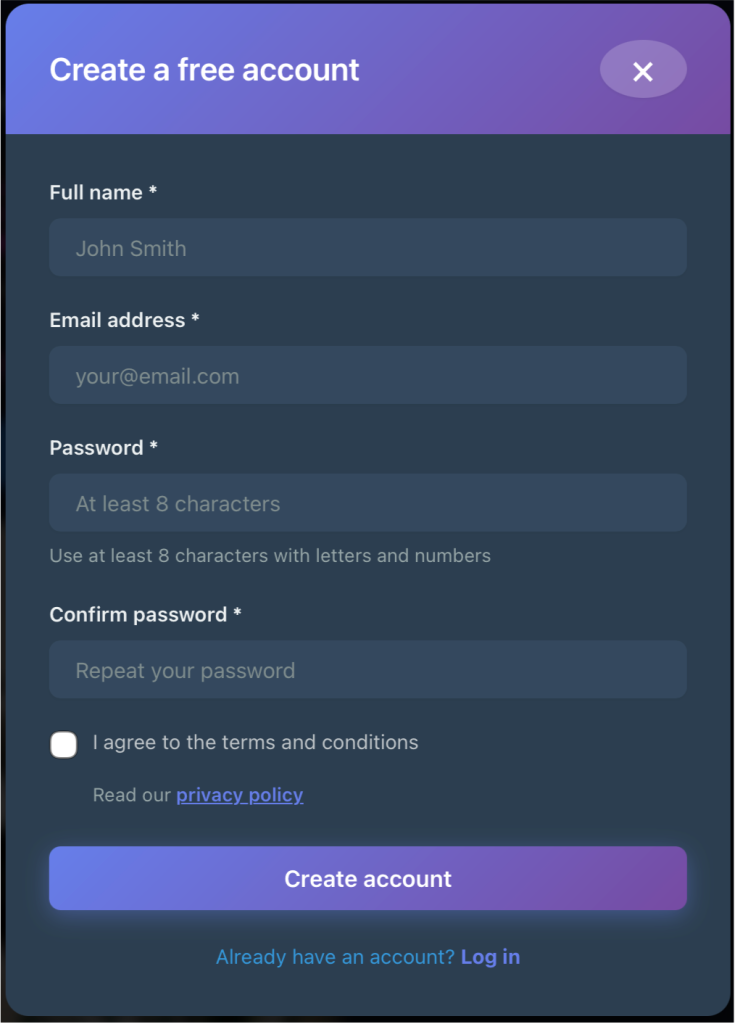Click the asterisk beside the Email address label
This screenshot has width=735, height=1024.
pyautogui.click(x=195, y=318)
